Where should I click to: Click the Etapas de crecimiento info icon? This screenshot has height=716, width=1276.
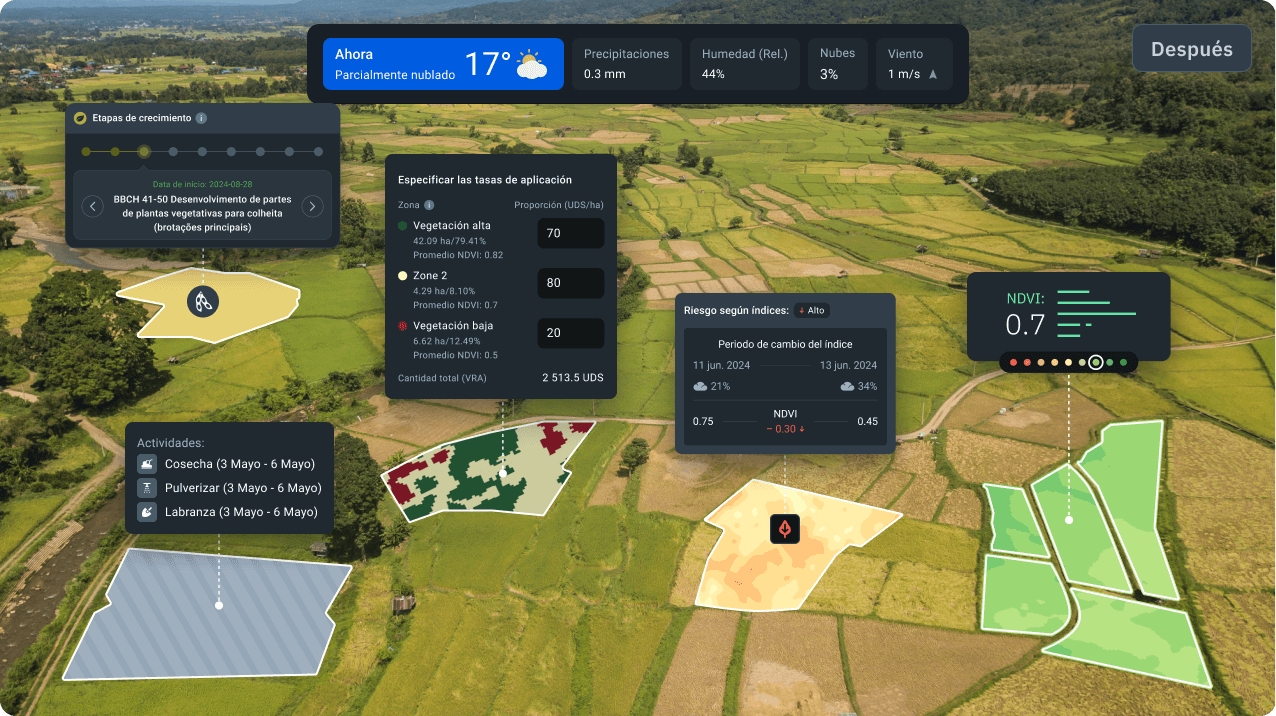(201, 118)
